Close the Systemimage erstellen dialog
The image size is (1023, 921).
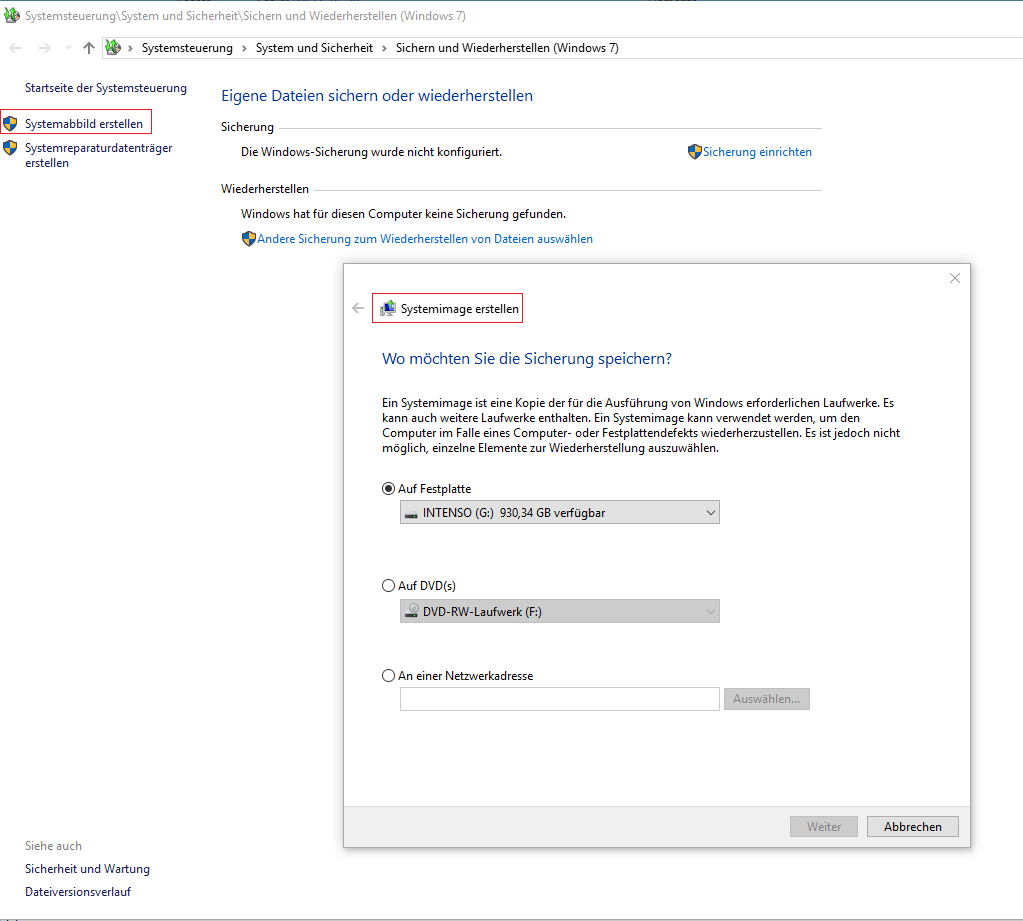click(954, 278)
